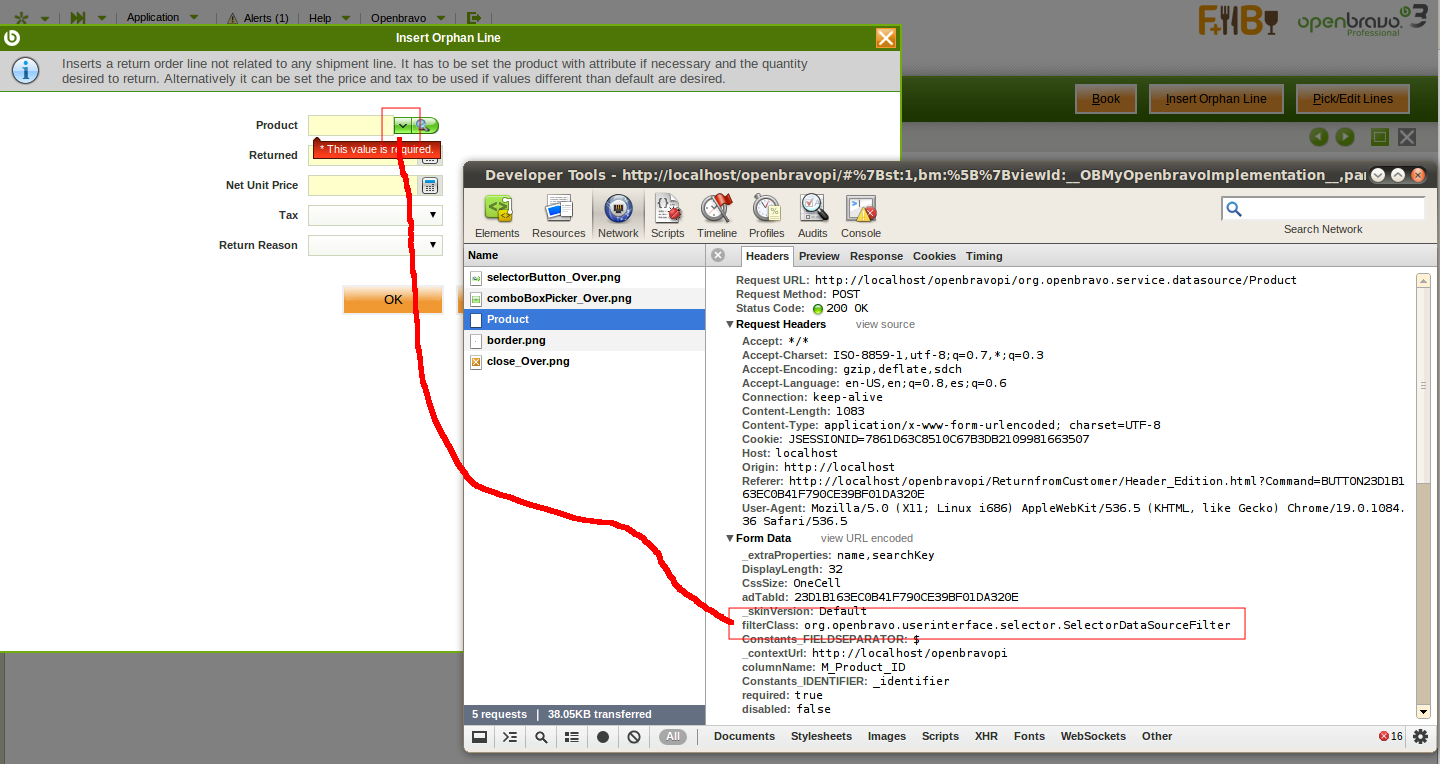
Task: Switch to the Preview tab
Action: 819,256
